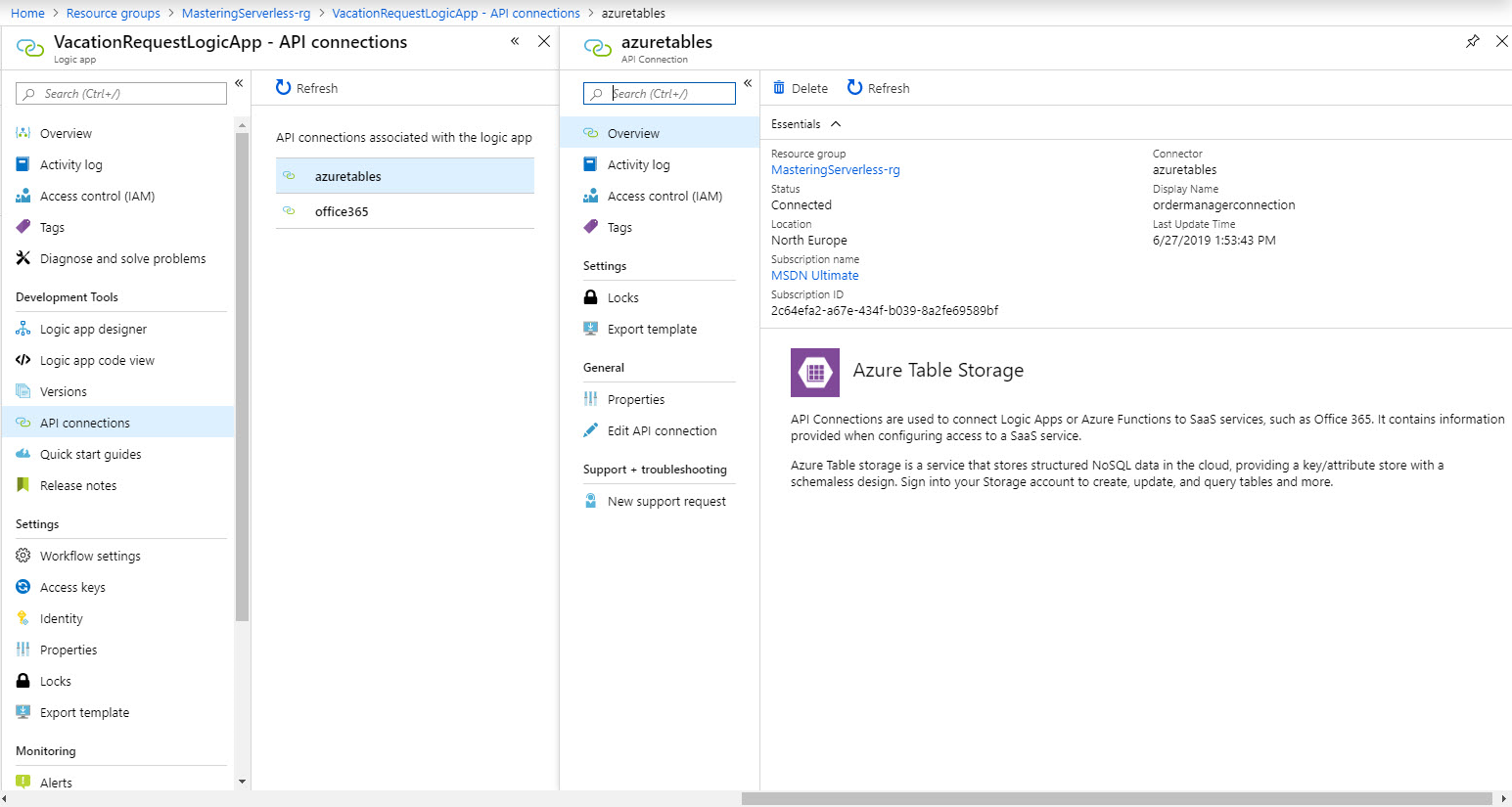Refresh the azuretables API connection
The image size is (1512, 807).
[x=879, y=88]
